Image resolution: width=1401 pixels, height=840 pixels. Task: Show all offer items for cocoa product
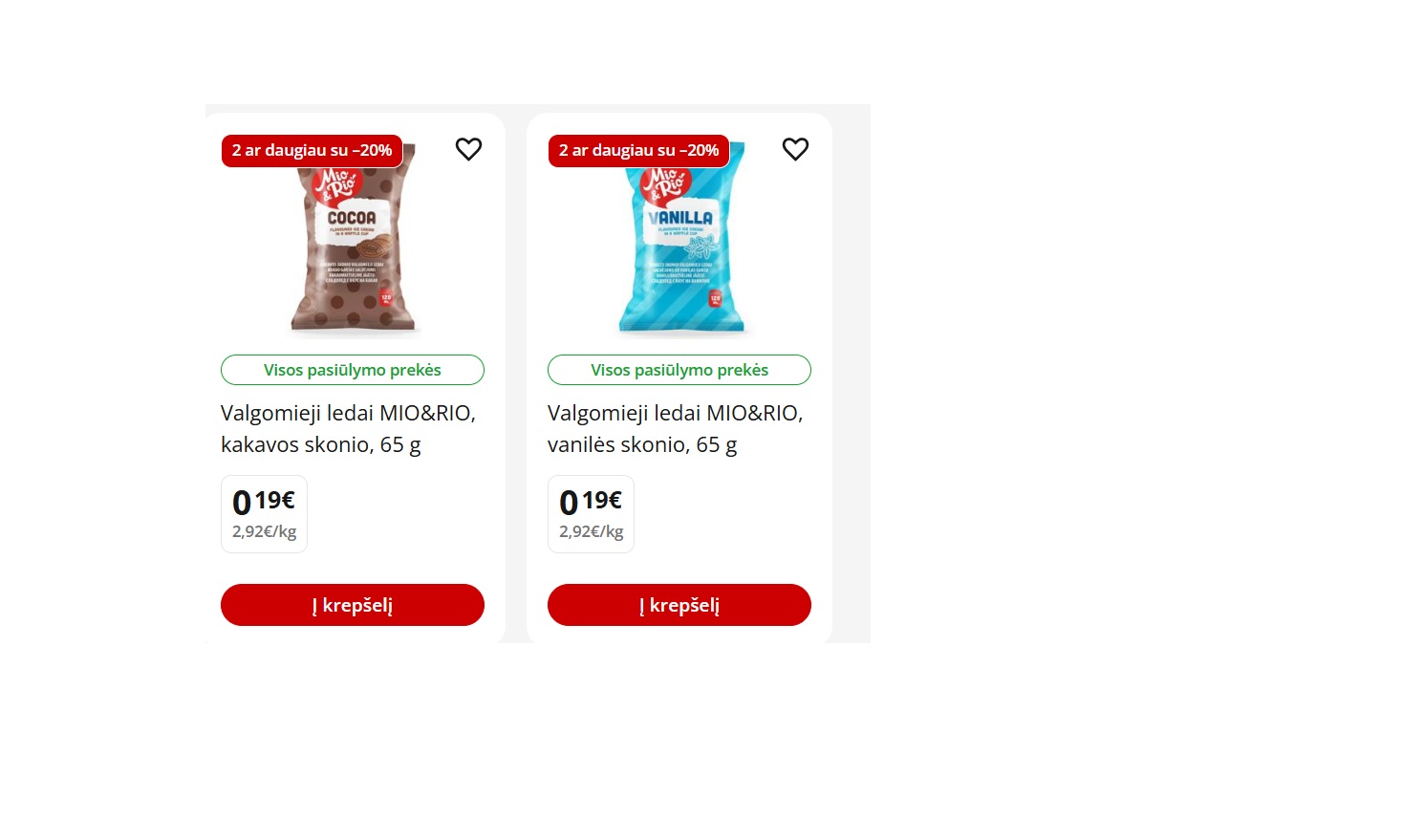(353, 370)
